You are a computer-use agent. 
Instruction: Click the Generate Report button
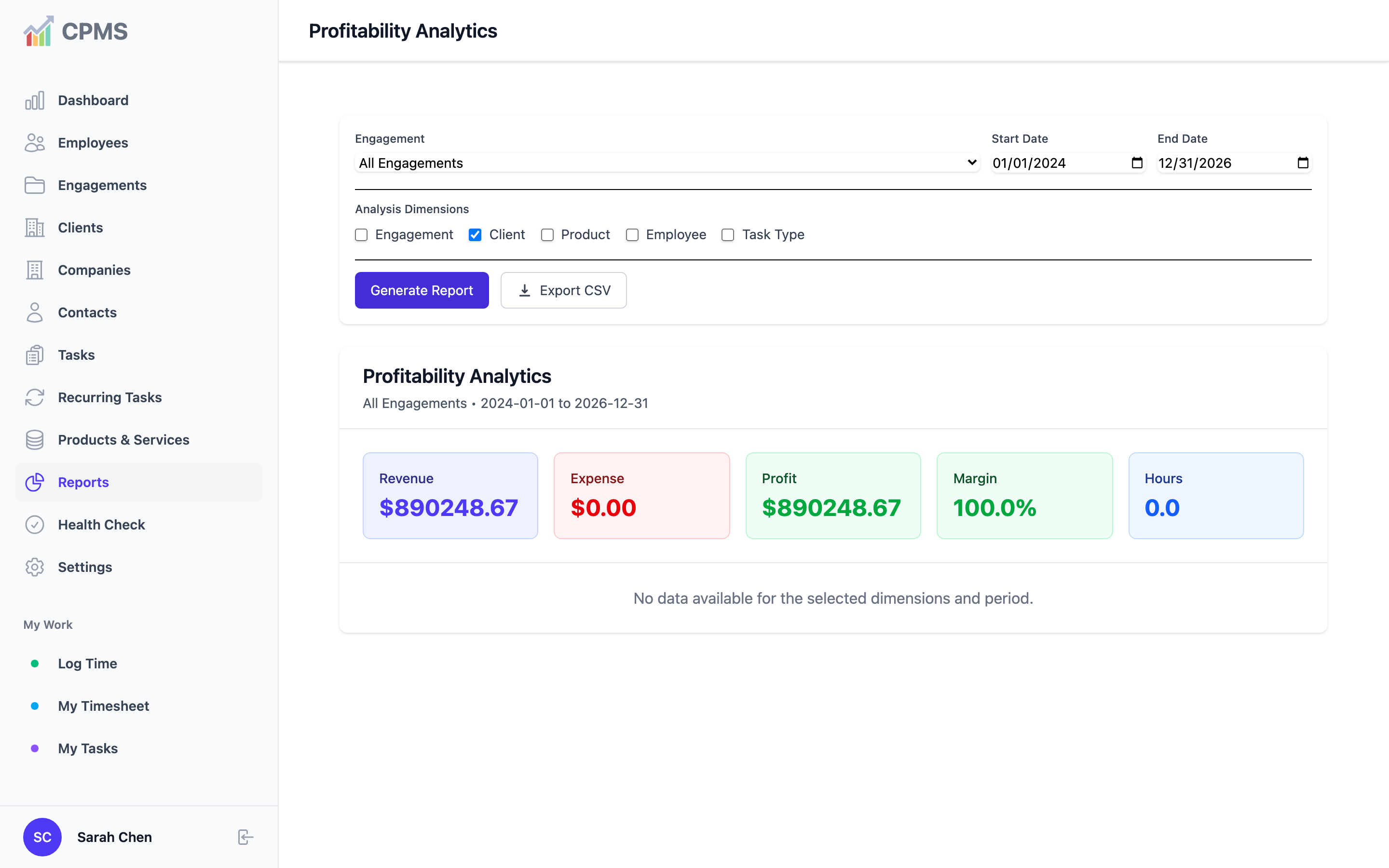(422, 290)
